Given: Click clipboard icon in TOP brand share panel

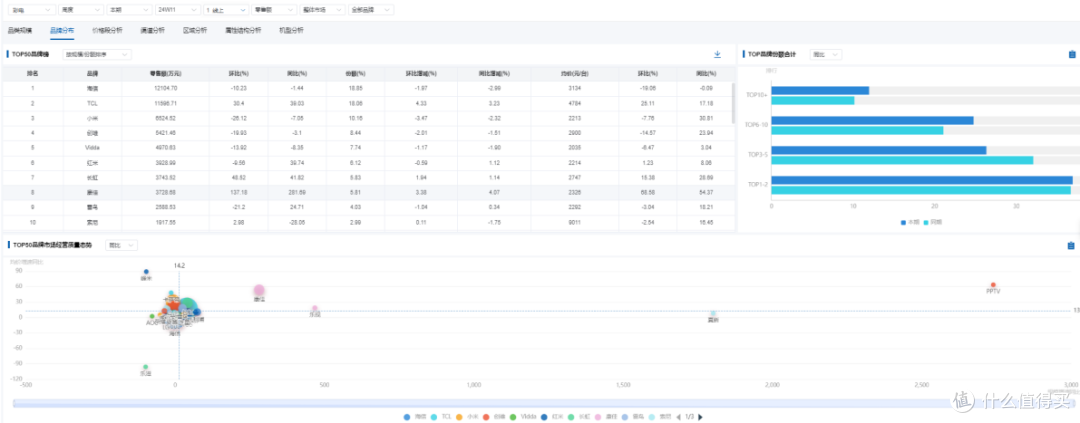Looking at the screenshot, I should tap(1070, 54).
